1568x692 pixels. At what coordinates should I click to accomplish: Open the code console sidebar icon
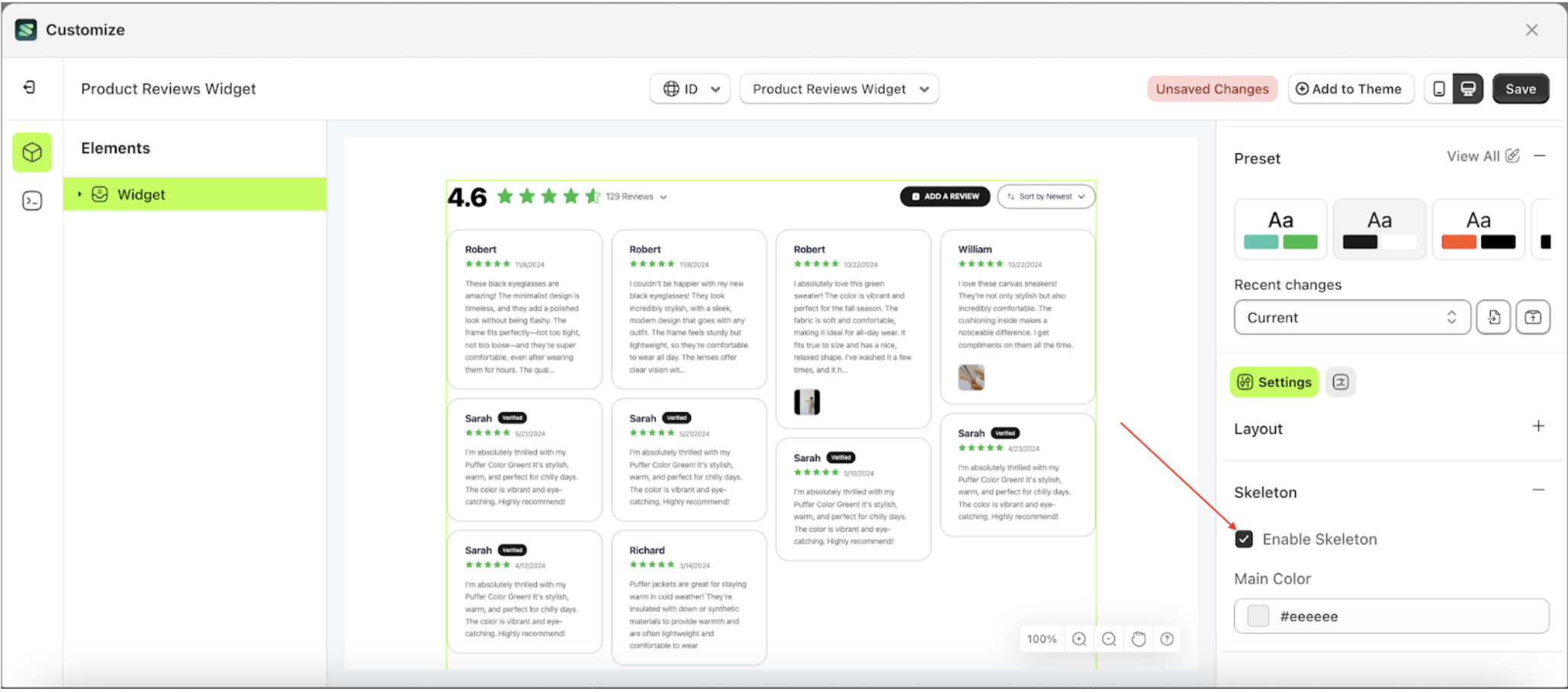31,200
